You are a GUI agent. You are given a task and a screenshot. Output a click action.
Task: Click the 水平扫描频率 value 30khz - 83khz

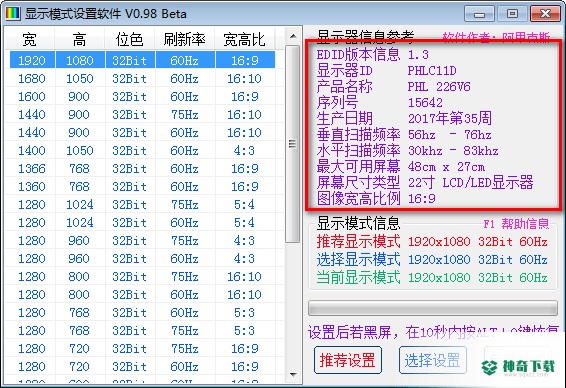453,151
